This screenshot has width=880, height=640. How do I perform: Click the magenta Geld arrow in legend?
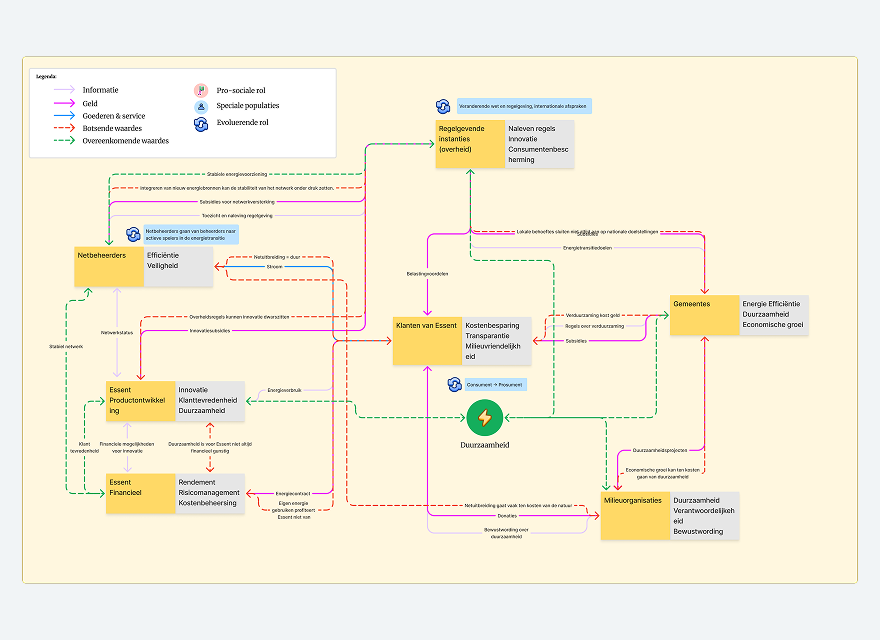65,103
